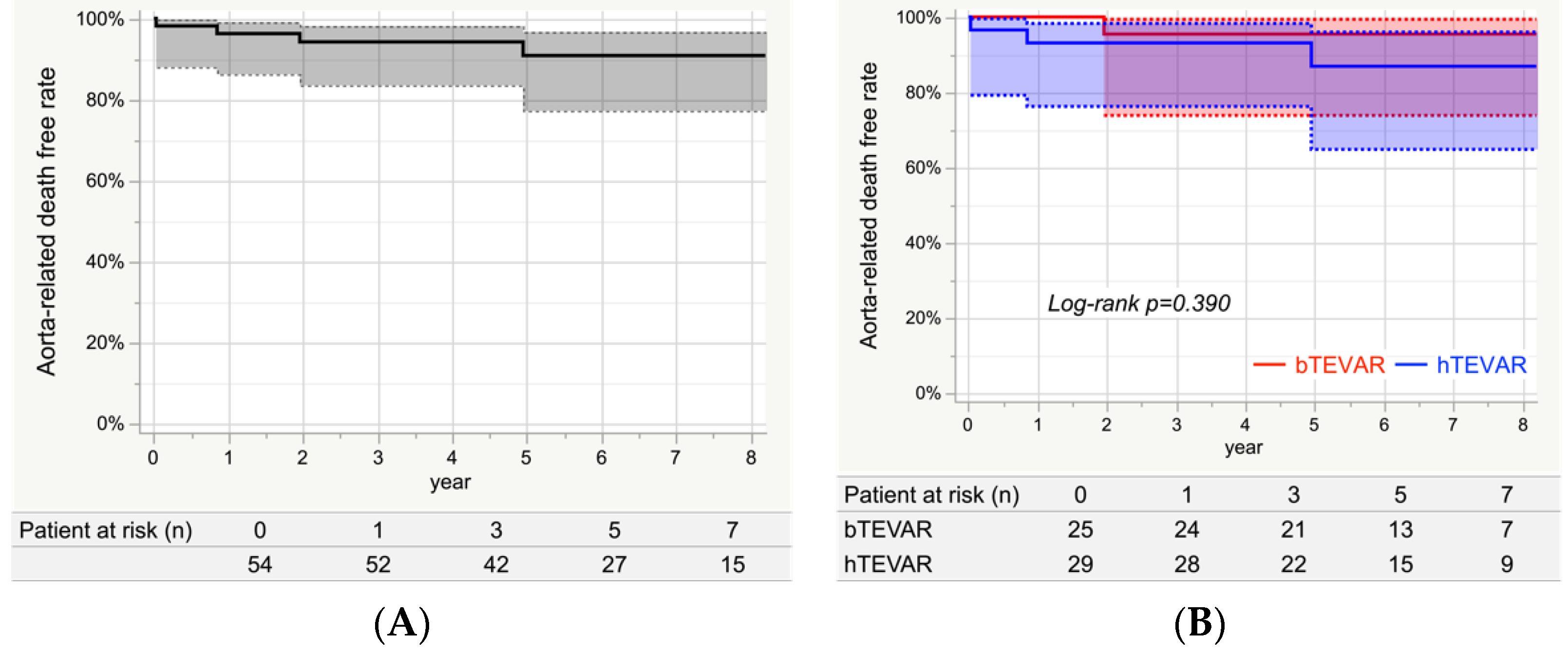Click the red bTEVAR legend line
Viewport: 1568px width, 654px height.
(1268, 365)
